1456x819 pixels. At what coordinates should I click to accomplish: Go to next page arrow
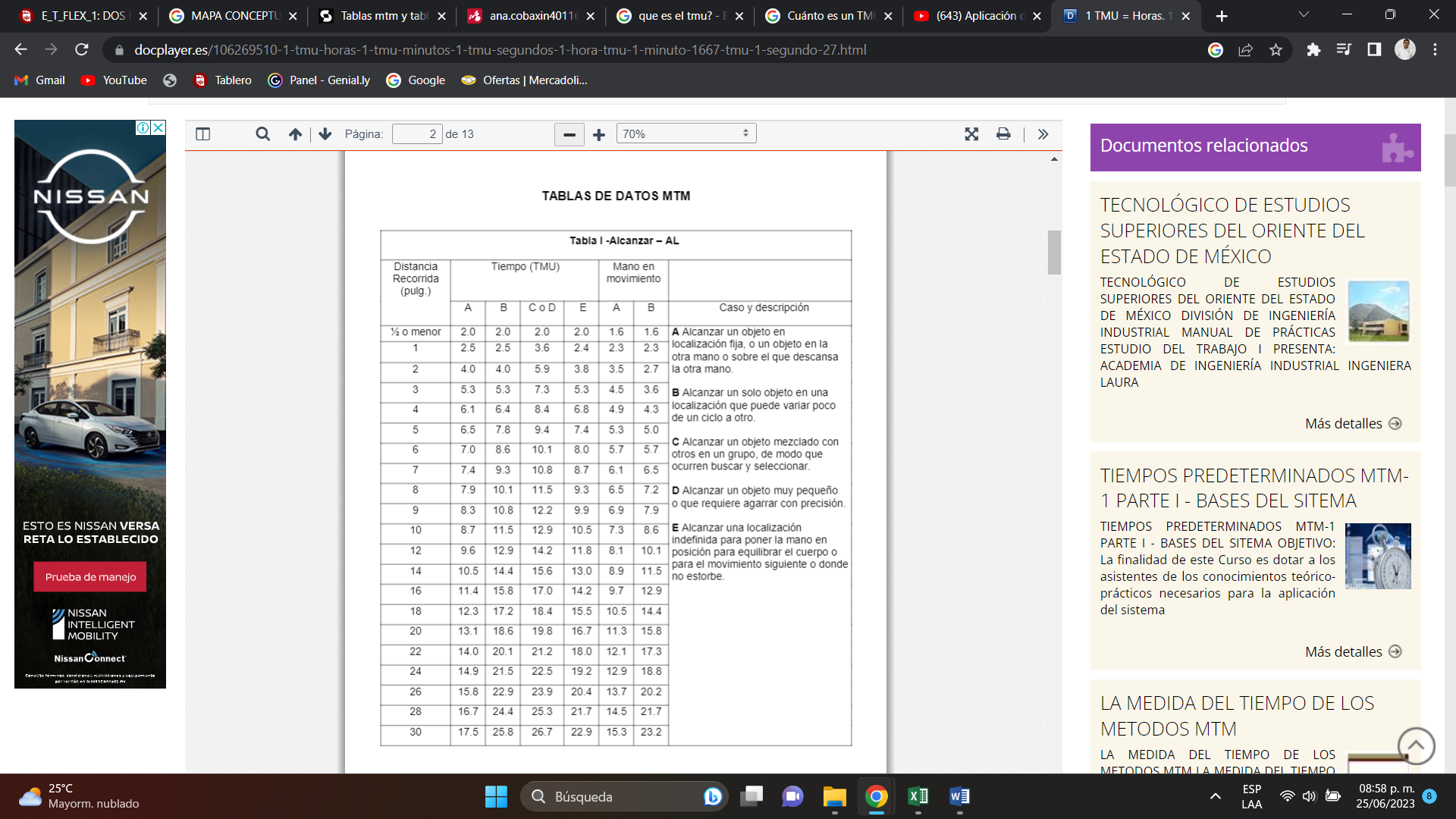pyautogui.click(x=325, y=134)
